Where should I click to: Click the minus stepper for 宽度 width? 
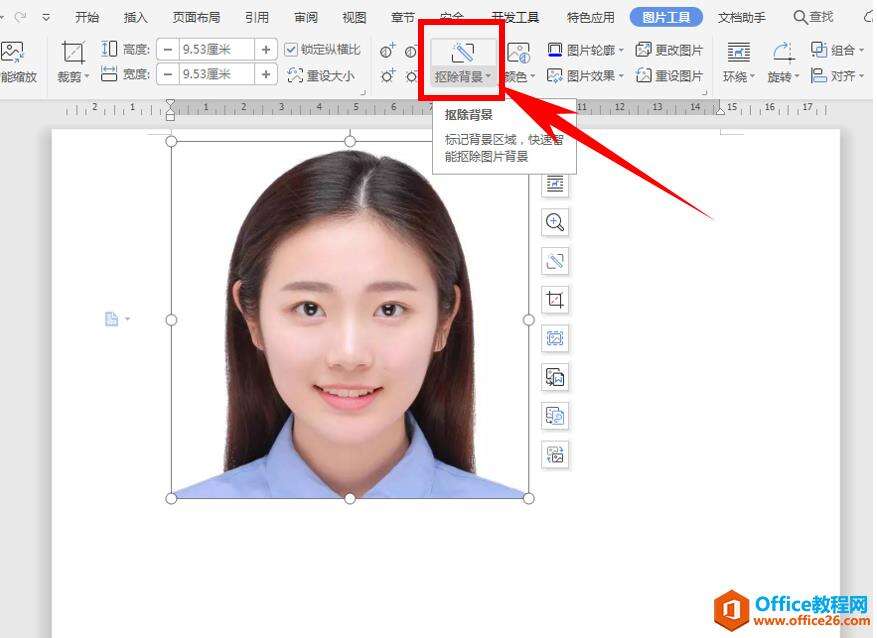(x=168, y=74)
